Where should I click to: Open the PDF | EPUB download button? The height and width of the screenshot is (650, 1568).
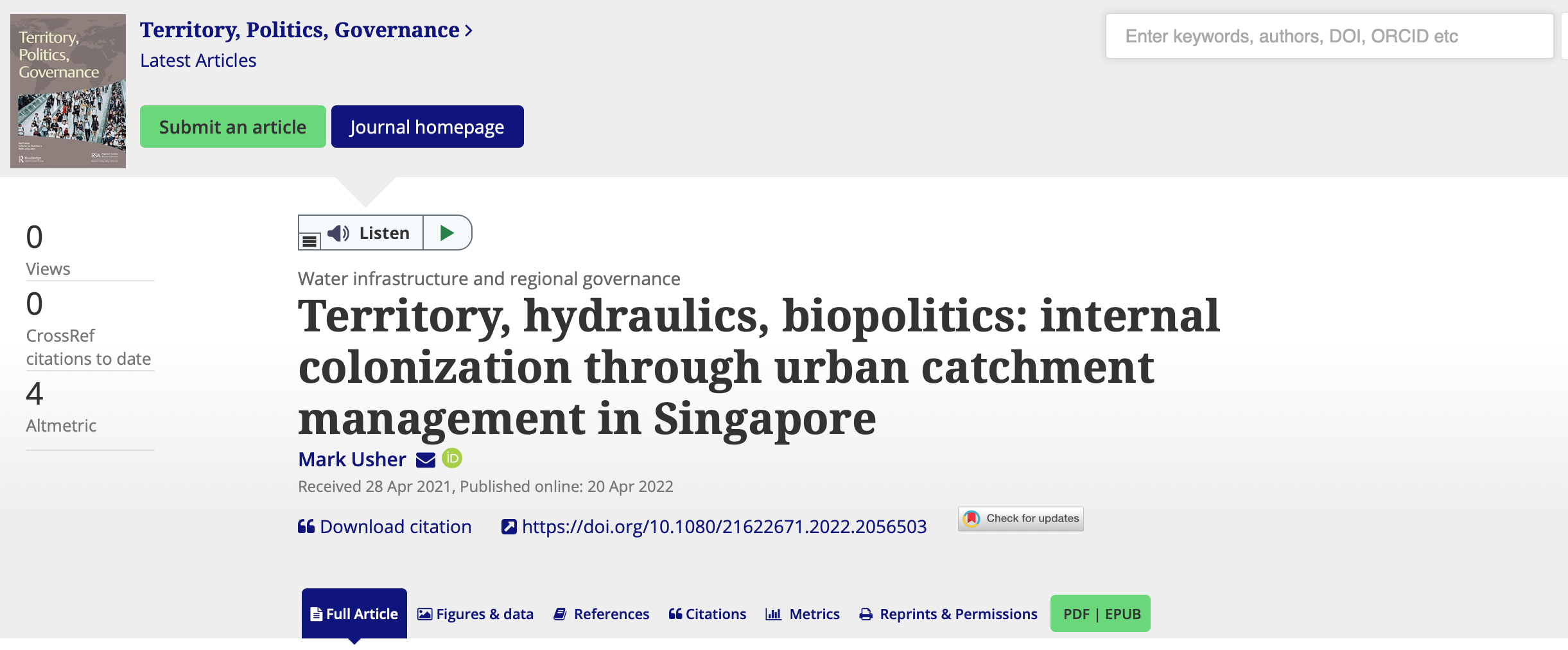(1100, 614)
